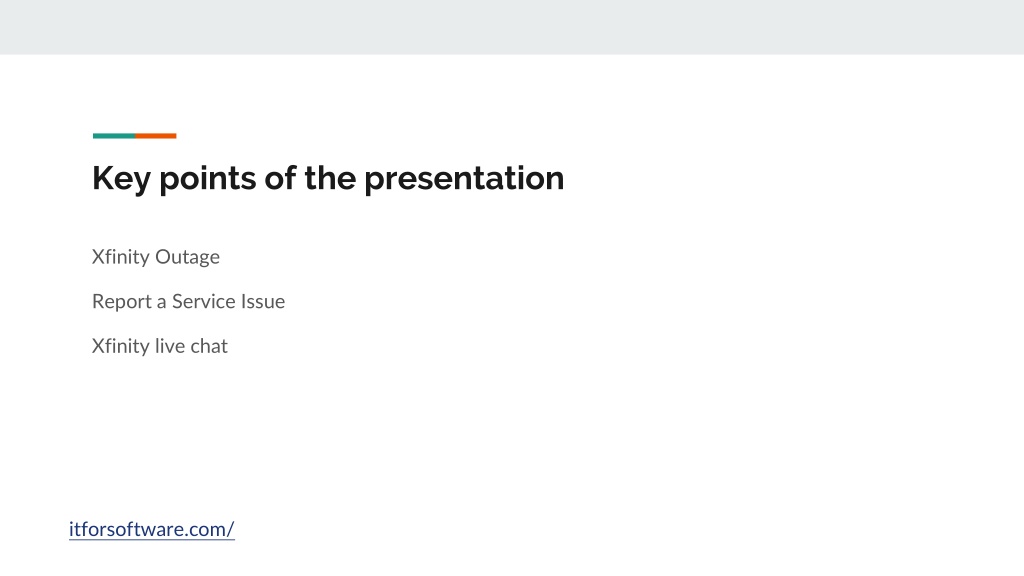Click the gray header band at top
Image resolution: width=1024 pixels, height=576 pixels.
pos(512,27)
